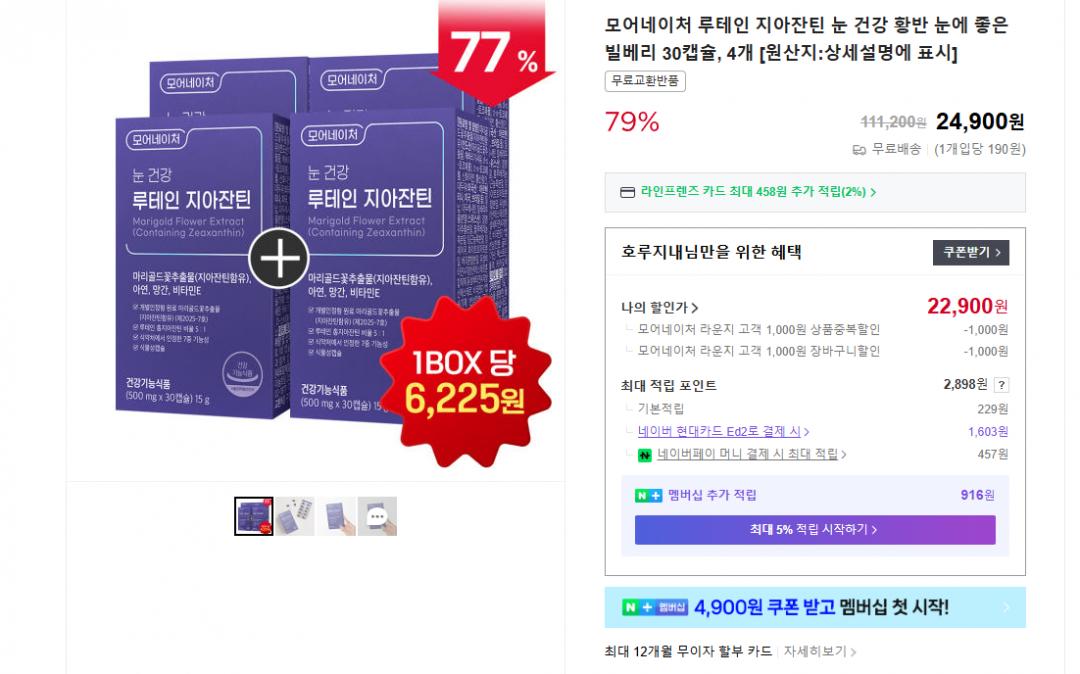Expand the 4,900원 쿠폰 banner arrow

(1006, 607)
